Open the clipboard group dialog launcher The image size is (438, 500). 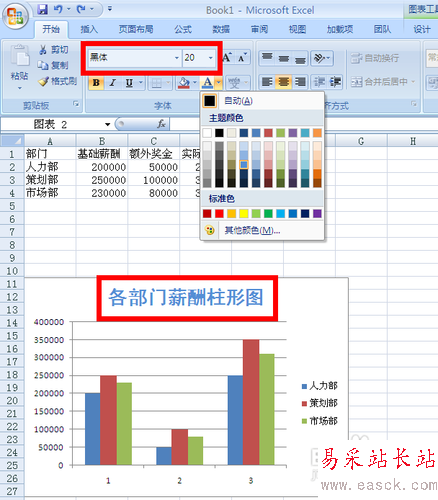(76, 104)
